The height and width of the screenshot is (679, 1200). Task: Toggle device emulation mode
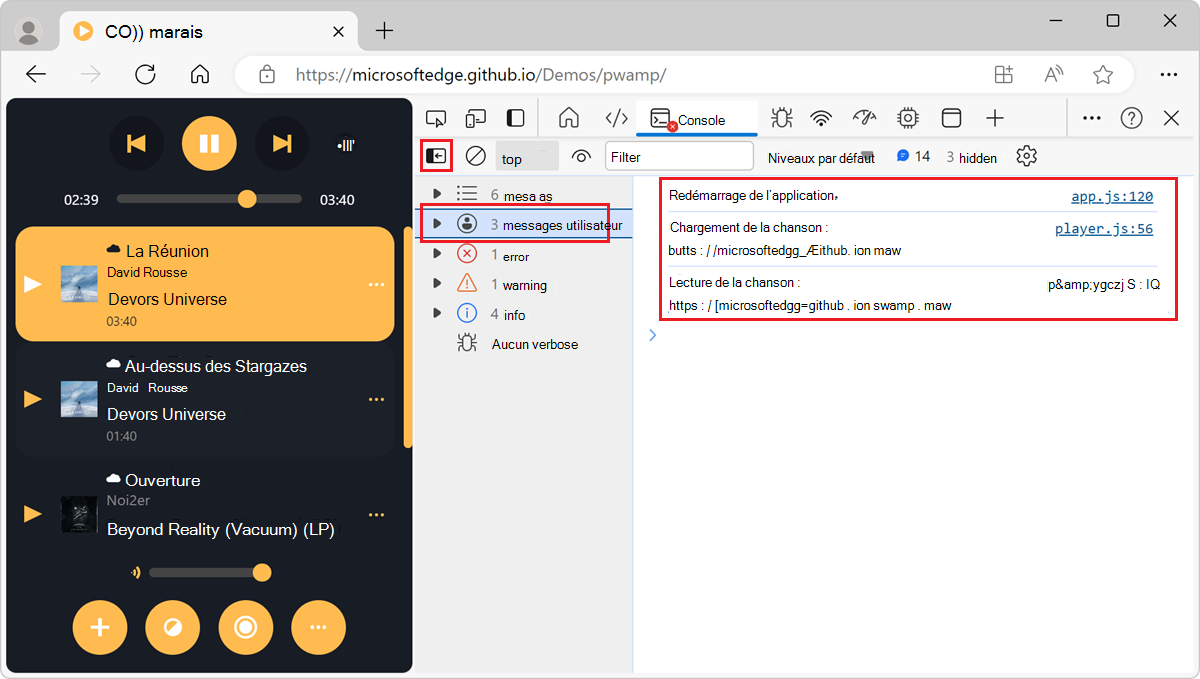pyautogui.click(x=475, y=117)
